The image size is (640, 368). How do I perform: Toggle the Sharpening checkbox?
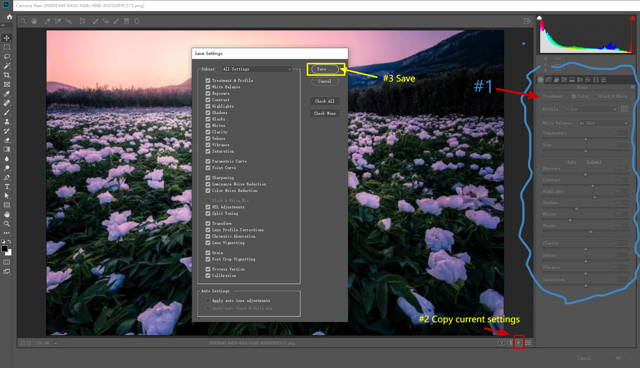coord(208,178)
